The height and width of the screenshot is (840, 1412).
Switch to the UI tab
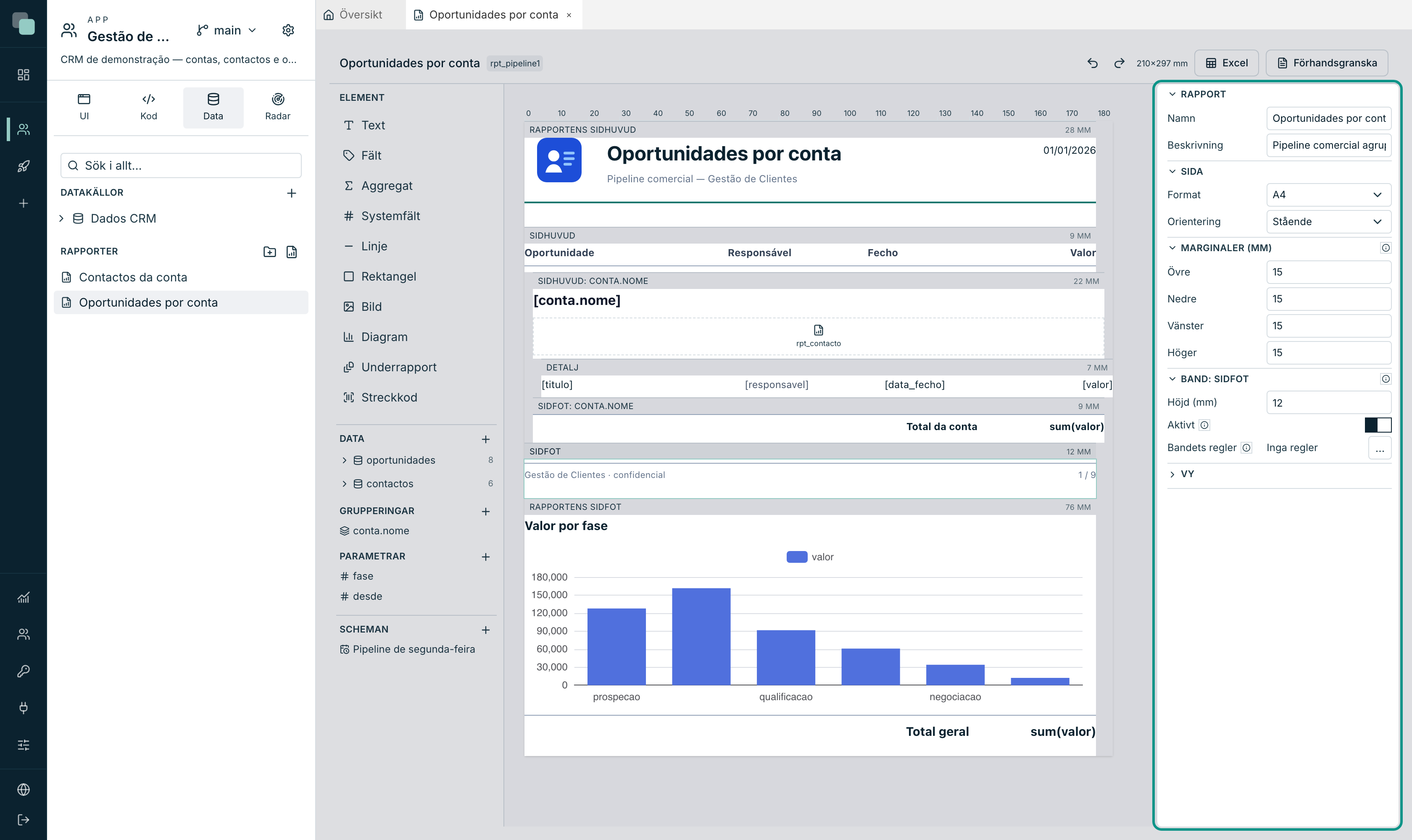pos(84,107)
